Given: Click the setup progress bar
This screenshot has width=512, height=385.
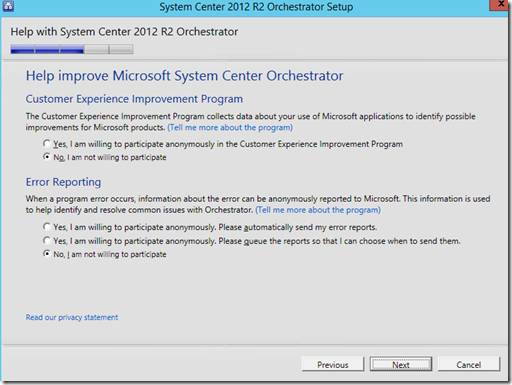Looking at the screenshot, I should [72, 49].
